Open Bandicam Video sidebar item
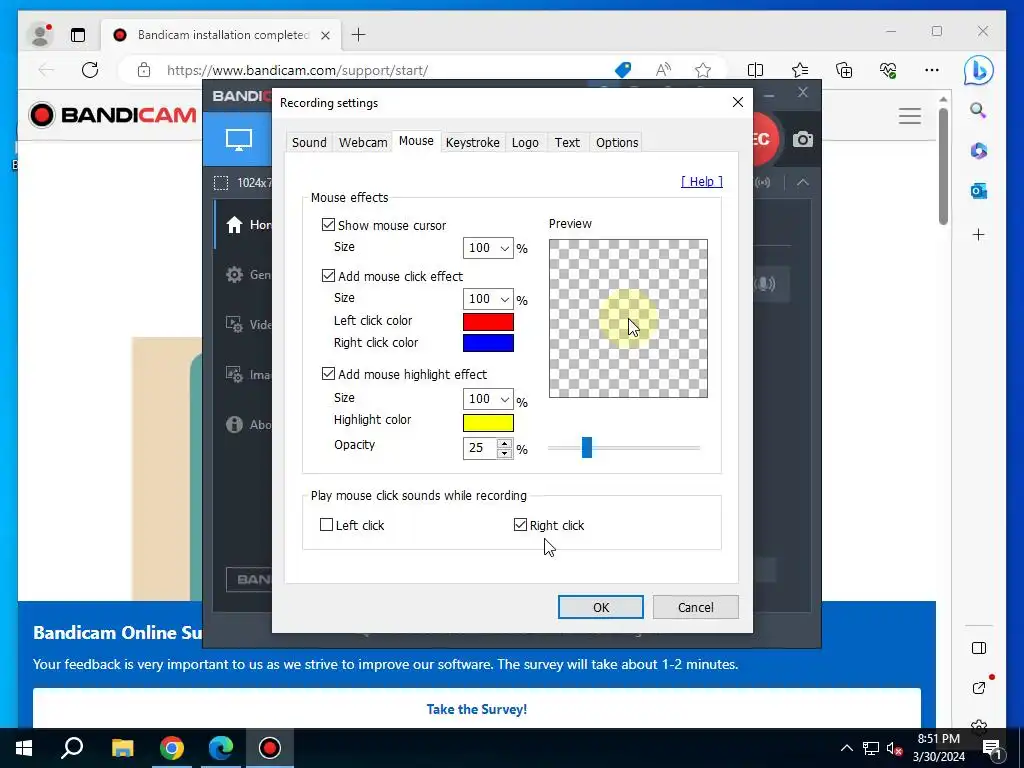Viewport: 1024px width, 768px height. tap(248, 325)
